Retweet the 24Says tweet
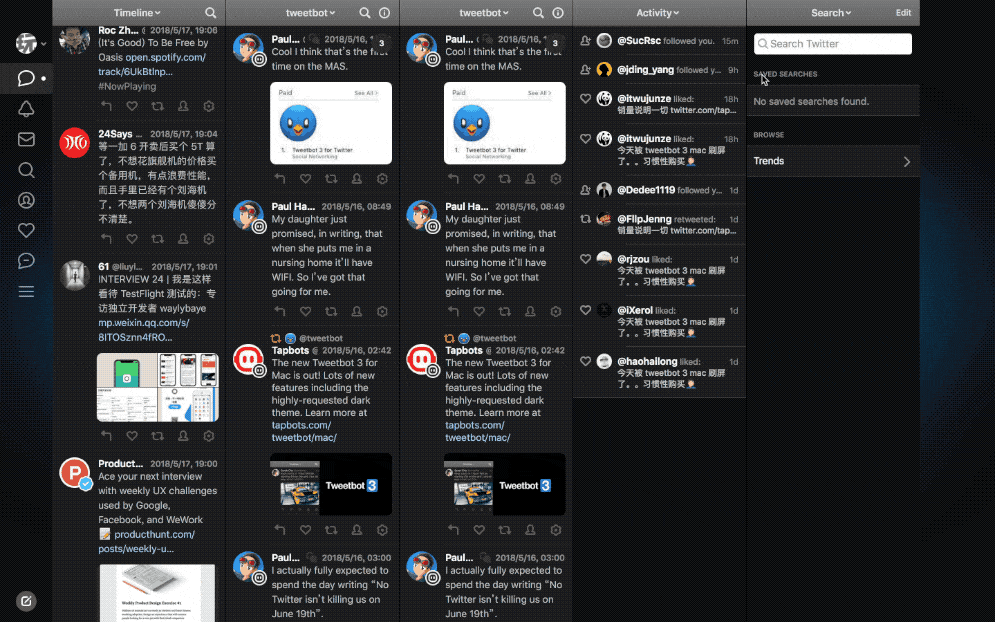This screenshot has height=622, width=995. coord(157,239)
